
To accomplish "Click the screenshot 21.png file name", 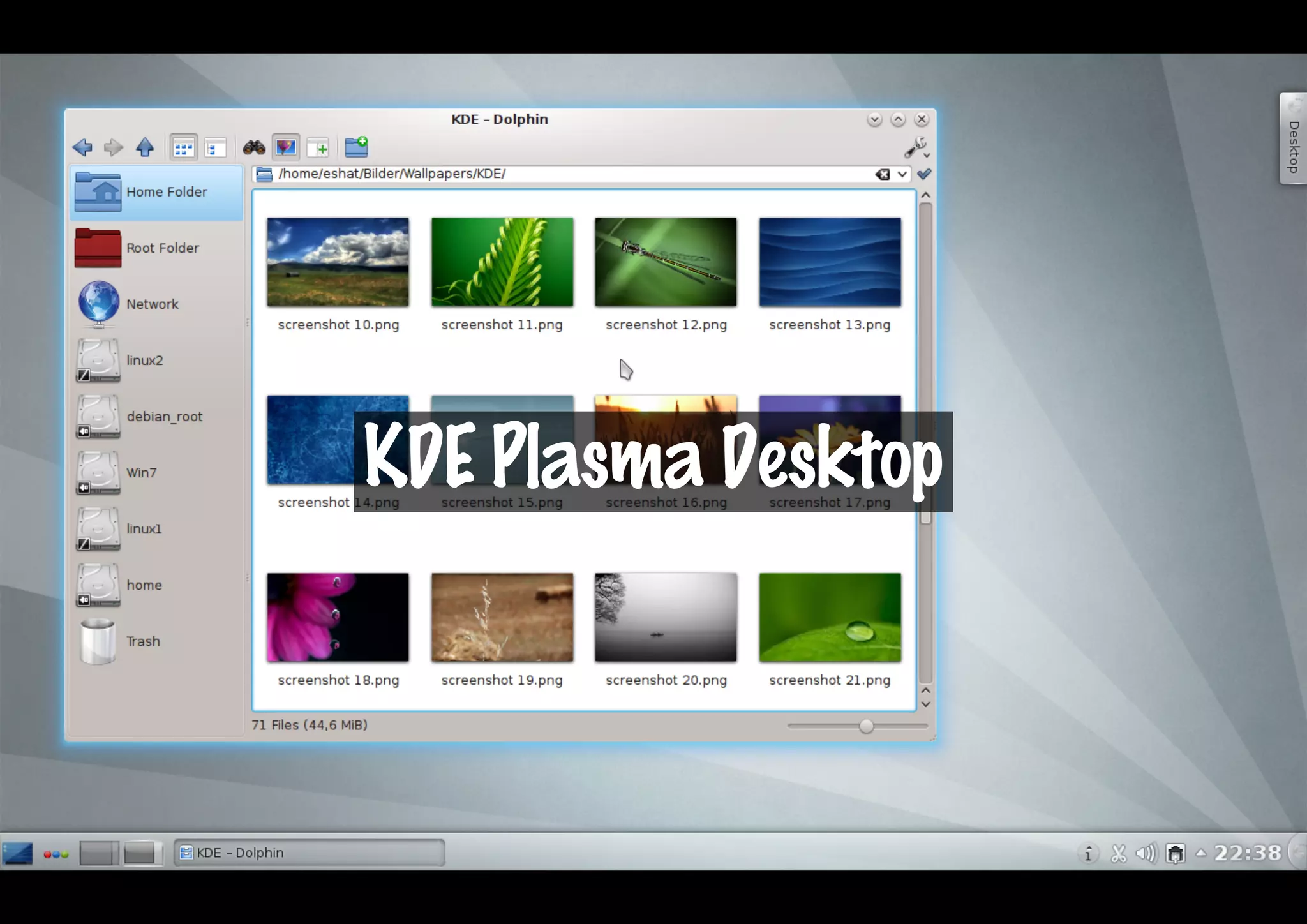I will click(830, 680).
